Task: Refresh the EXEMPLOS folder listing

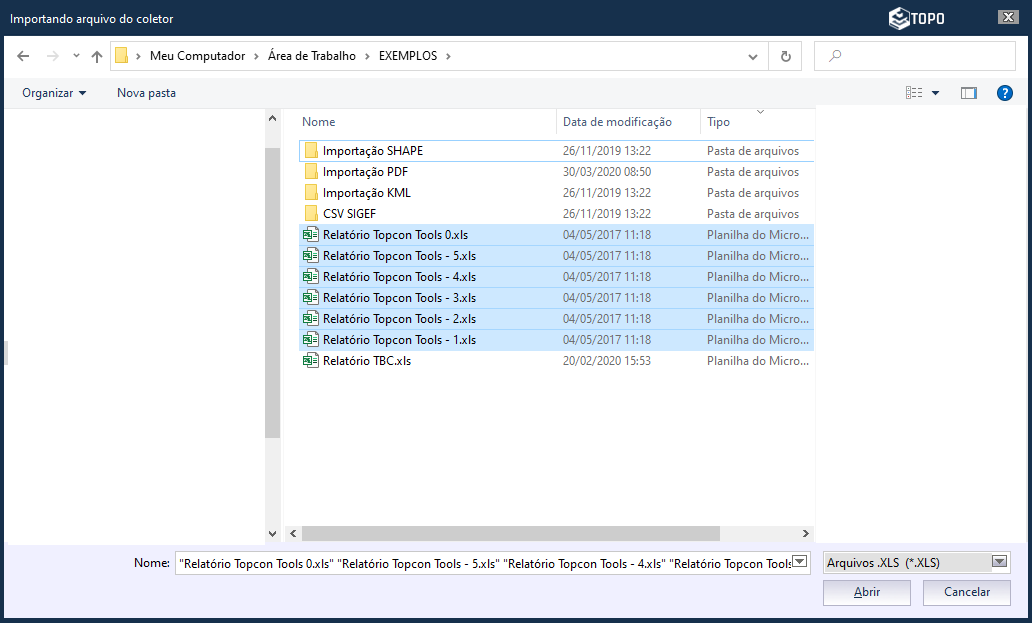Action: pos(785,56)
